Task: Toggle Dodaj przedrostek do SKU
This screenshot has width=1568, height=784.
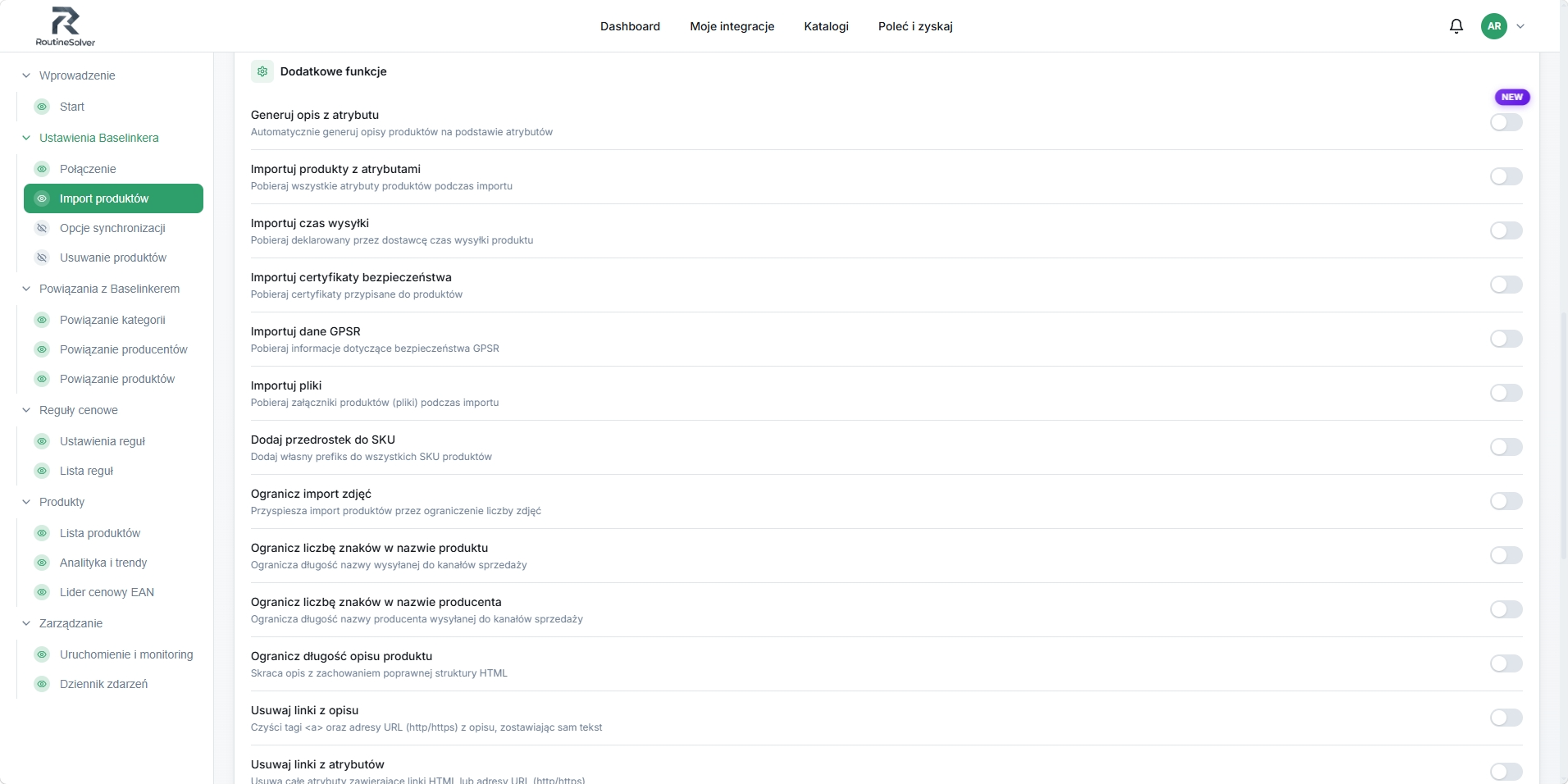Action: (1506, 447)
